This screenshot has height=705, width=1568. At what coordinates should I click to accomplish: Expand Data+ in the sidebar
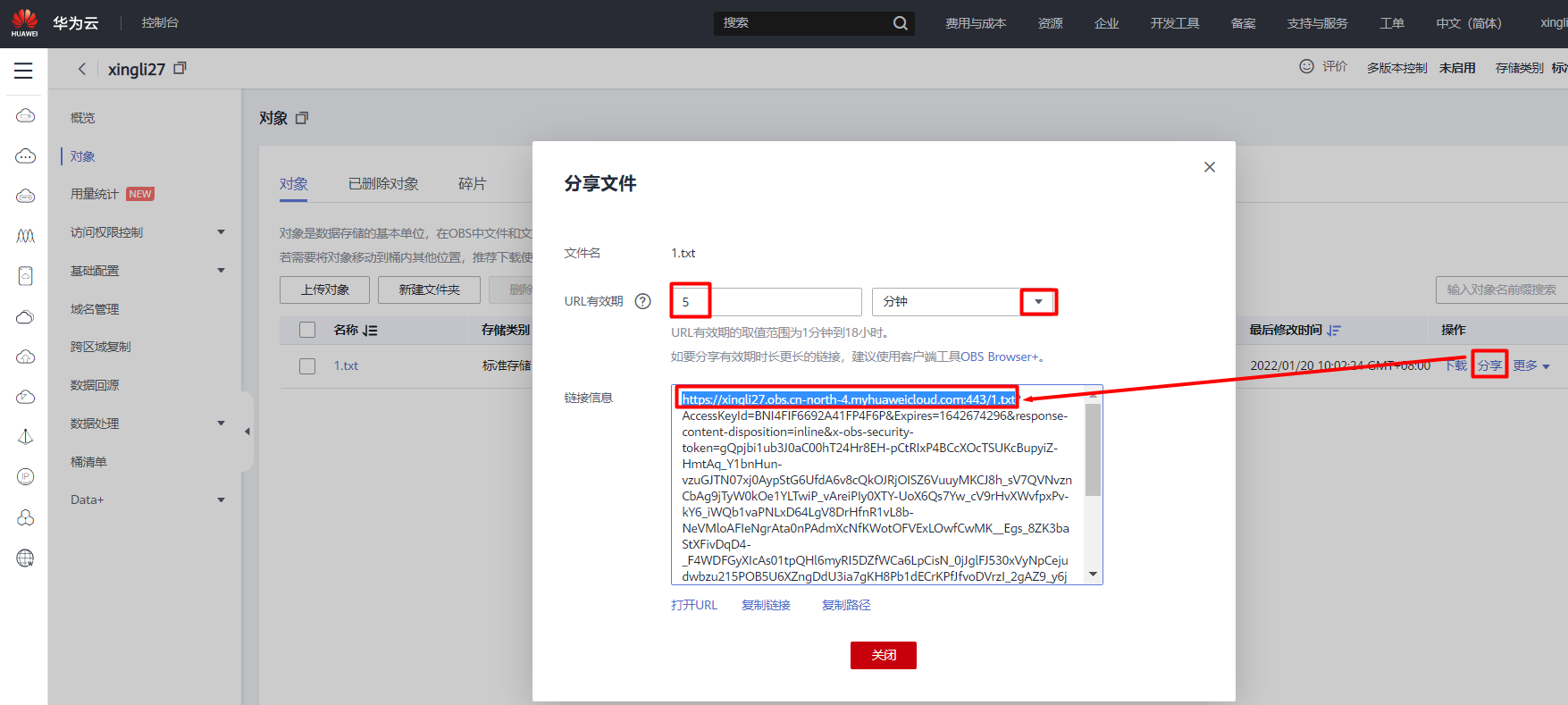click(x=221, y=500)
